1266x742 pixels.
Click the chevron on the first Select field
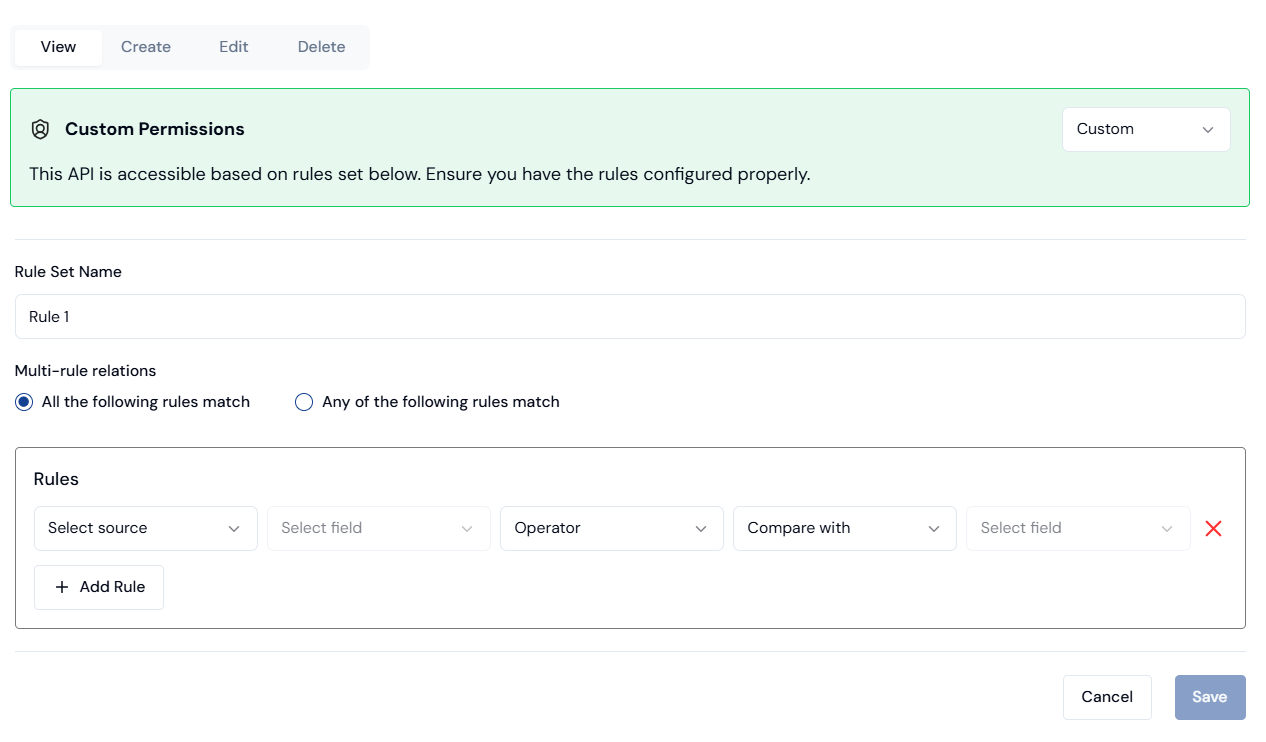[x=466, y=528]
